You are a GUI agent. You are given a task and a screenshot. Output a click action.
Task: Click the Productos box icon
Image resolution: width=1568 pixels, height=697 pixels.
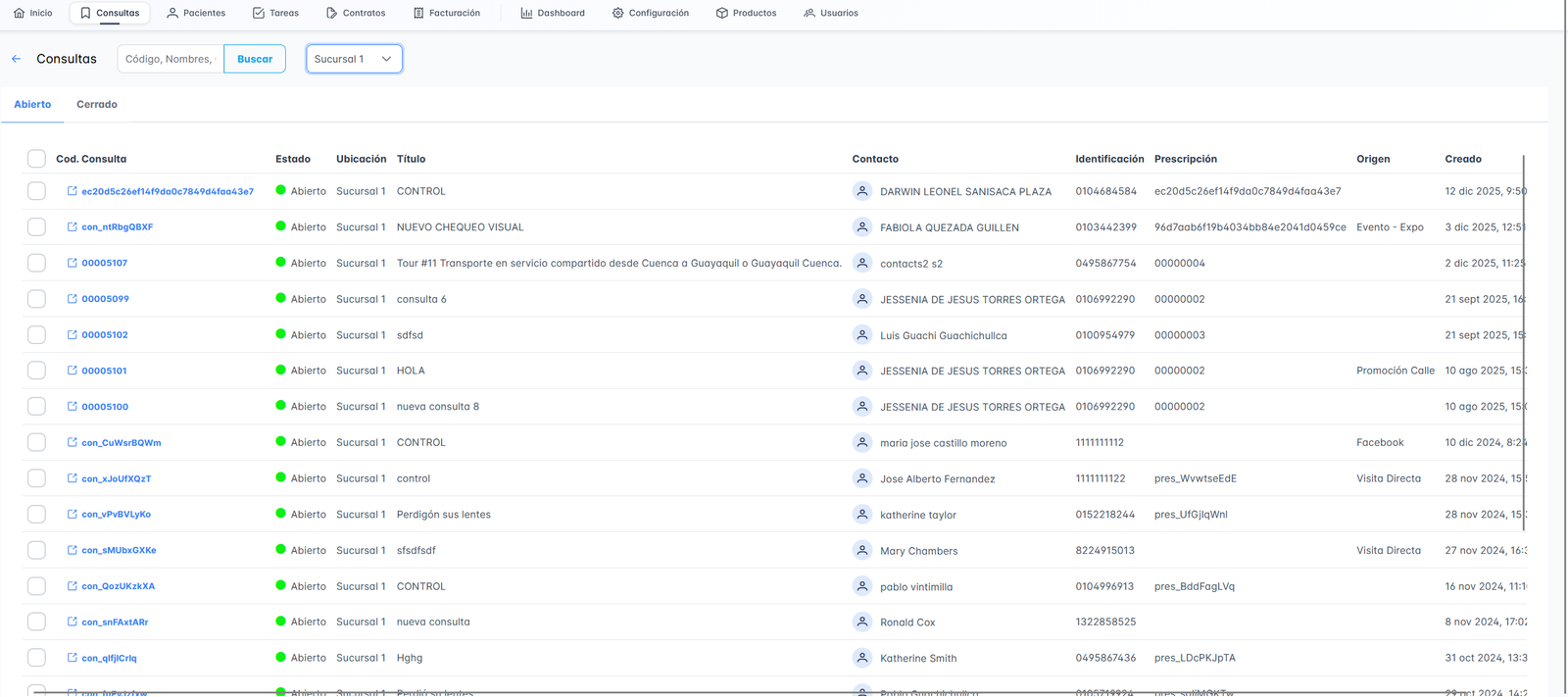[721, 13]
